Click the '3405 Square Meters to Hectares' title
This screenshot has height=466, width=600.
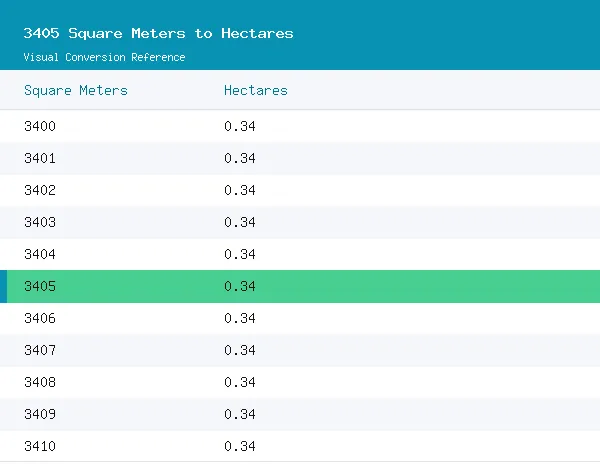(158, 33)
